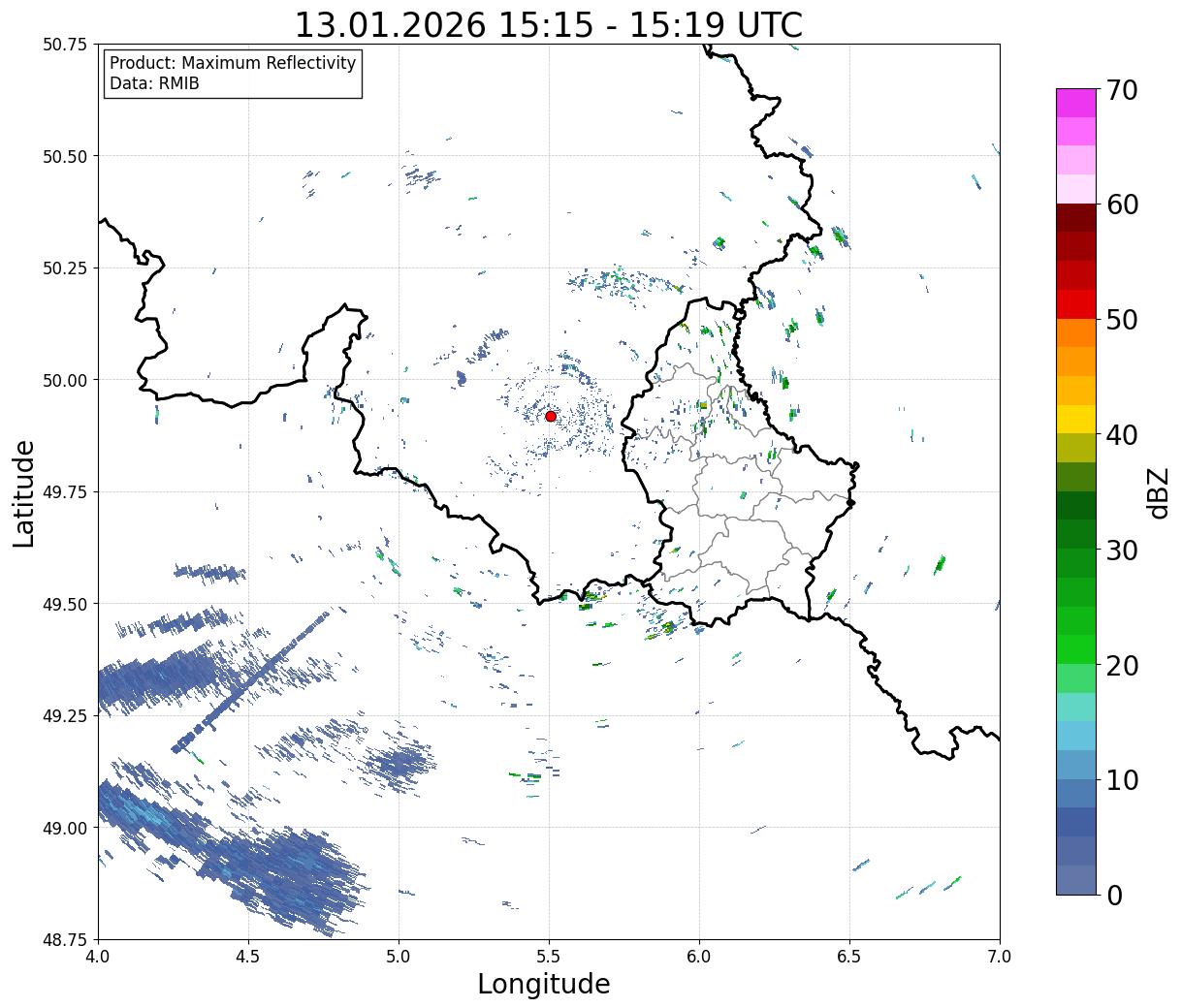
Task: Click the bright green colorbar segment above 20
Action: pos(1076,649)
